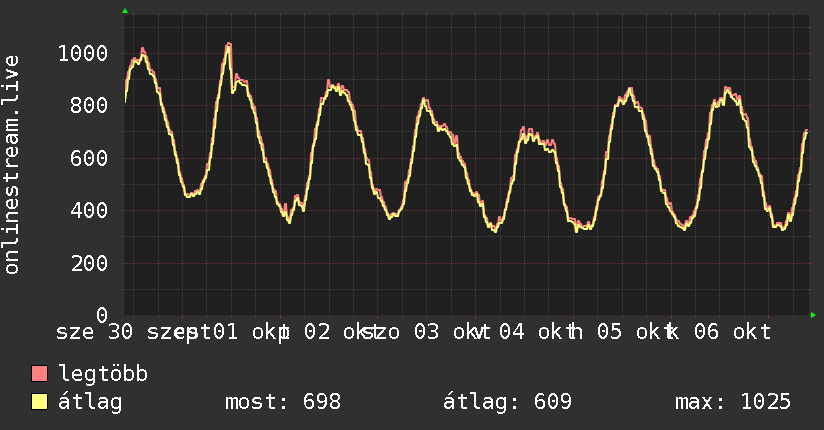824x430 pixels.
Task: Click the 200 y-axis label
Action: coord(89,263)
